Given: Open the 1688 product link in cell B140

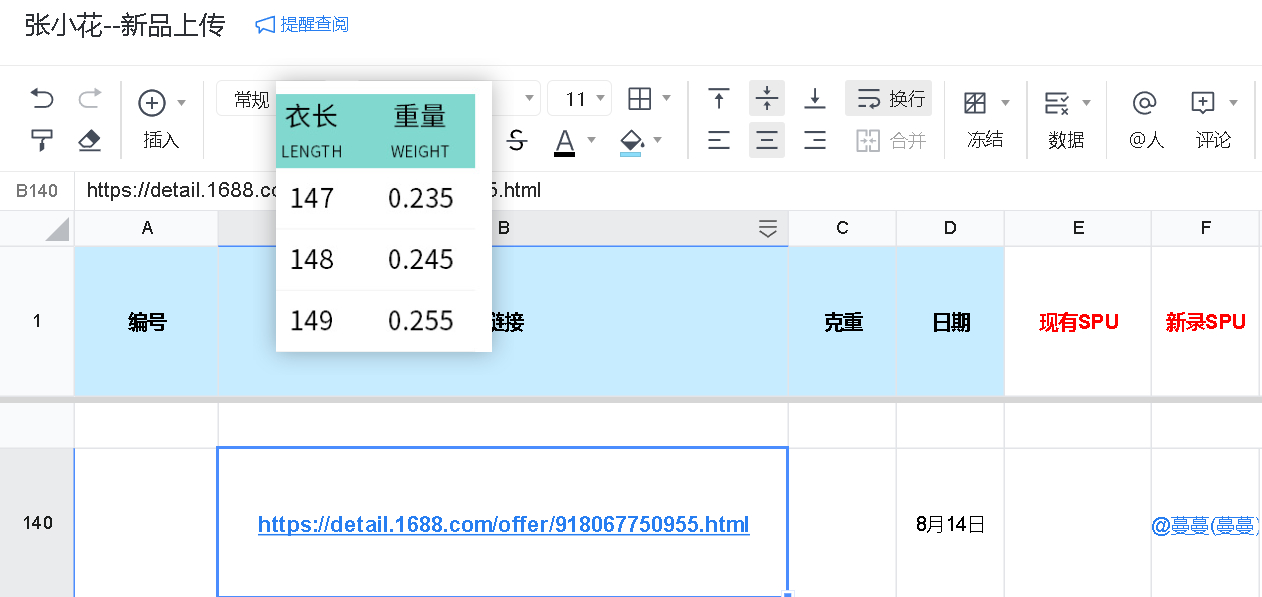Looking at the screenshot, I should coord(503,524).
